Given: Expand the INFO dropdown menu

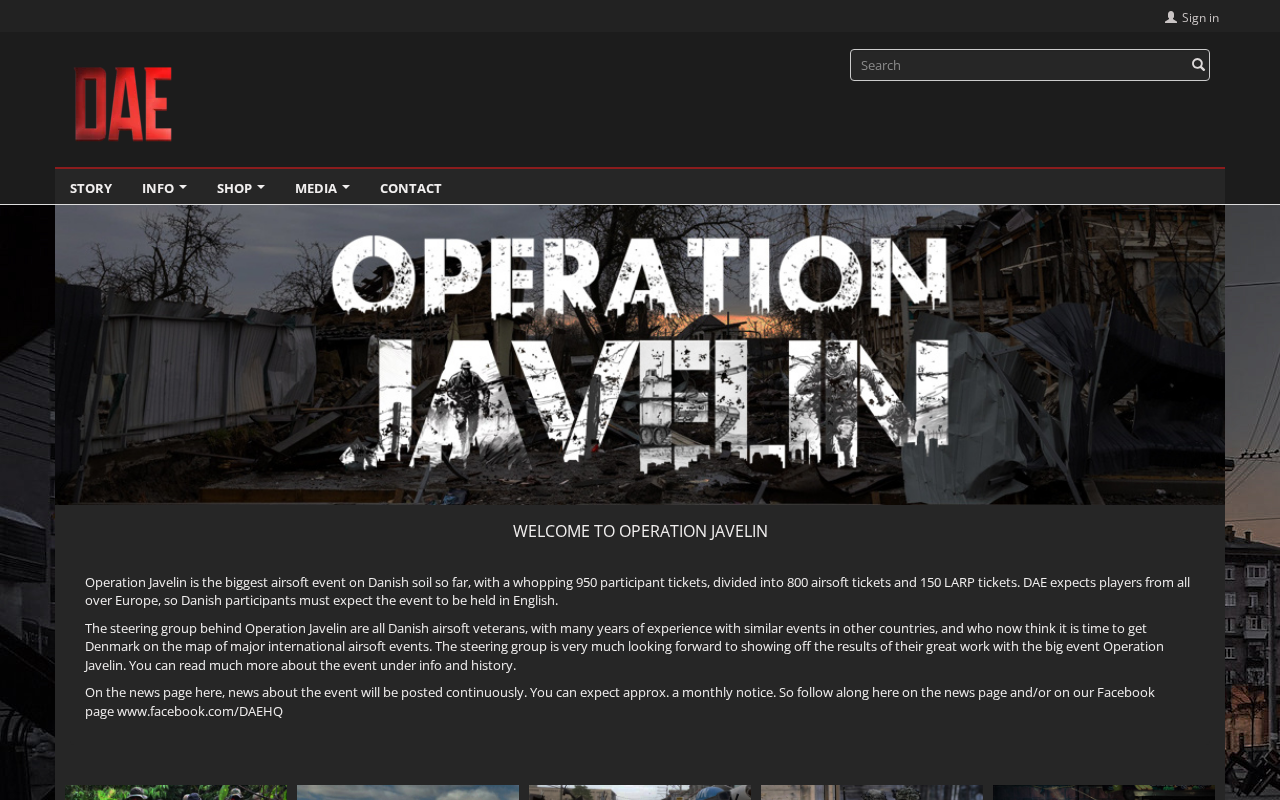Looking at the screenshot, I should click(x=163, y=188).
